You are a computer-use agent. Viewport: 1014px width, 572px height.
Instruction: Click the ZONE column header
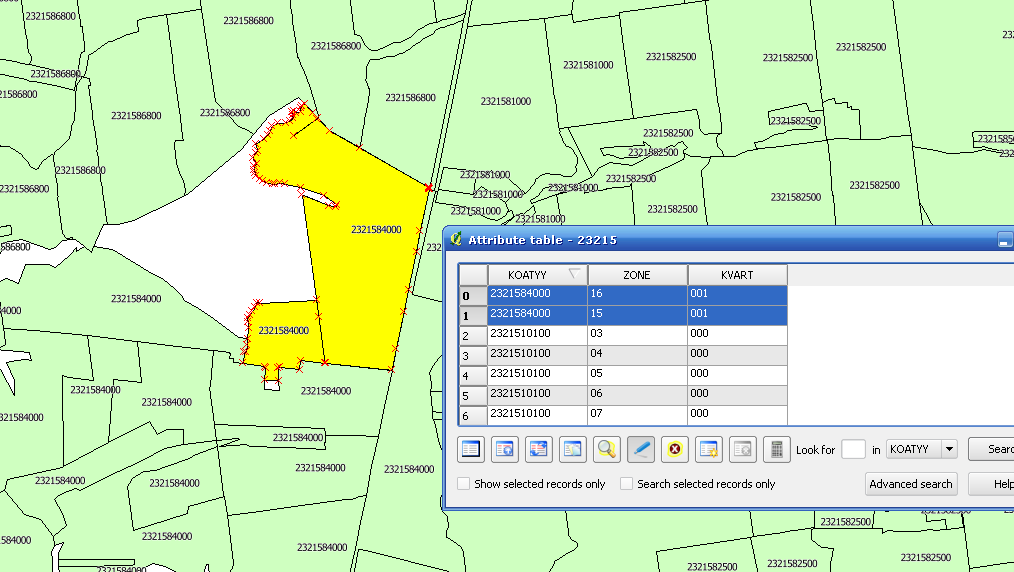(x=637, y=275)
